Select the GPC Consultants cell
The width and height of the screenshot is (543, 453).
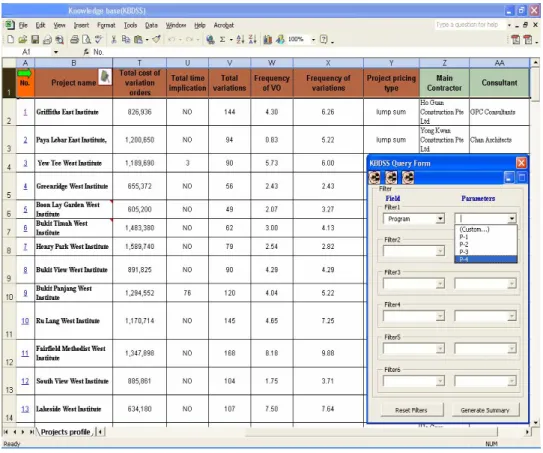point(499,112)
